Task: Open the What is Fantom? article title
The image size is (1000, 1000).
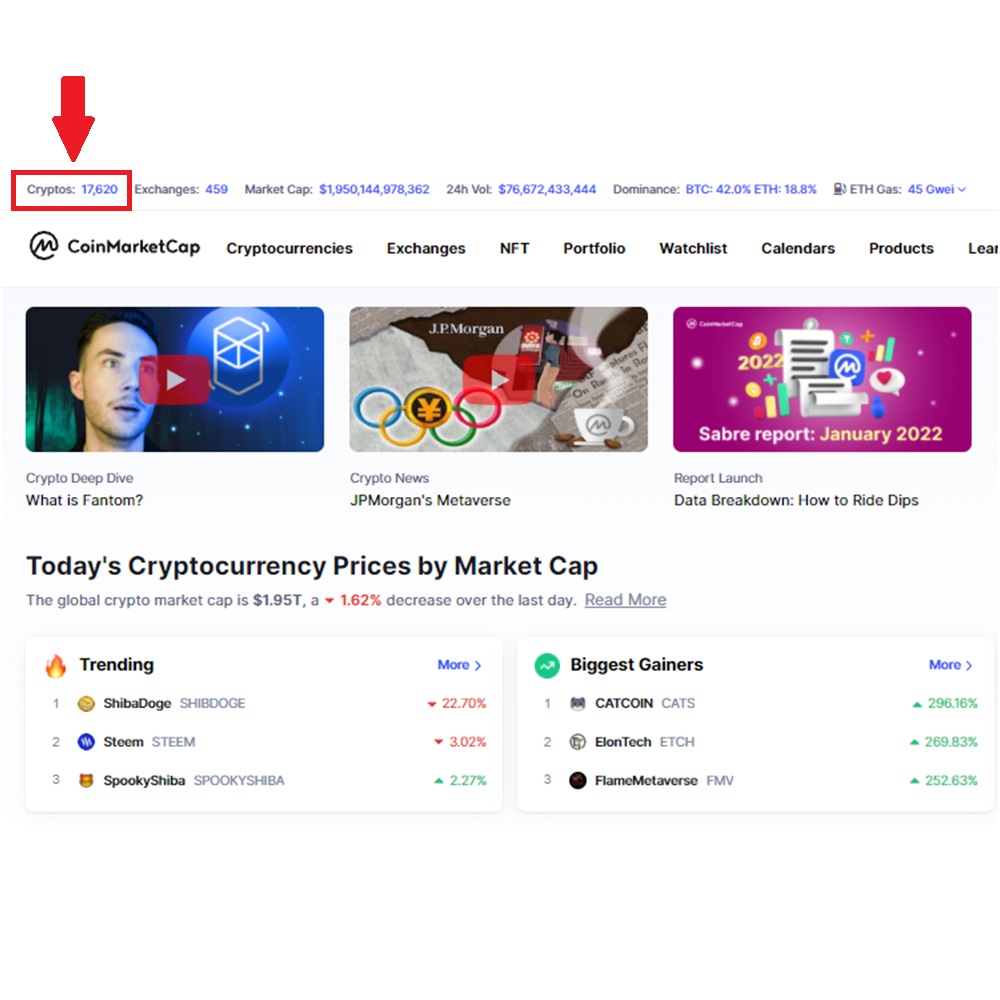Action: click(84, 500)
